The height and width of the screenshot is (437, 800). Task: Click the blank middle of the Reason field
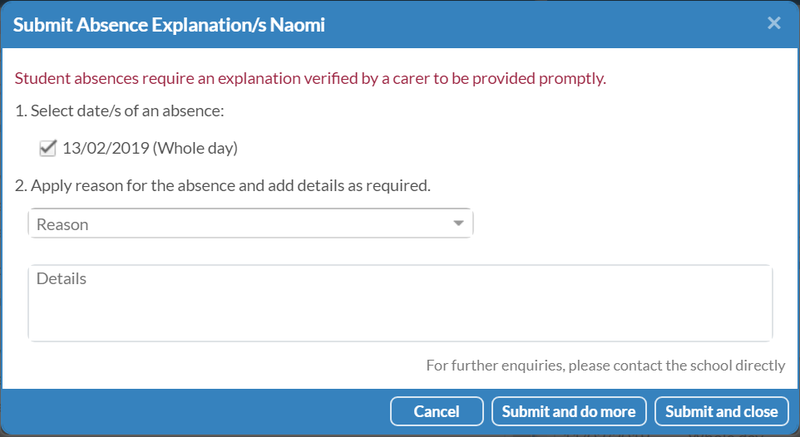click(265, 223)
